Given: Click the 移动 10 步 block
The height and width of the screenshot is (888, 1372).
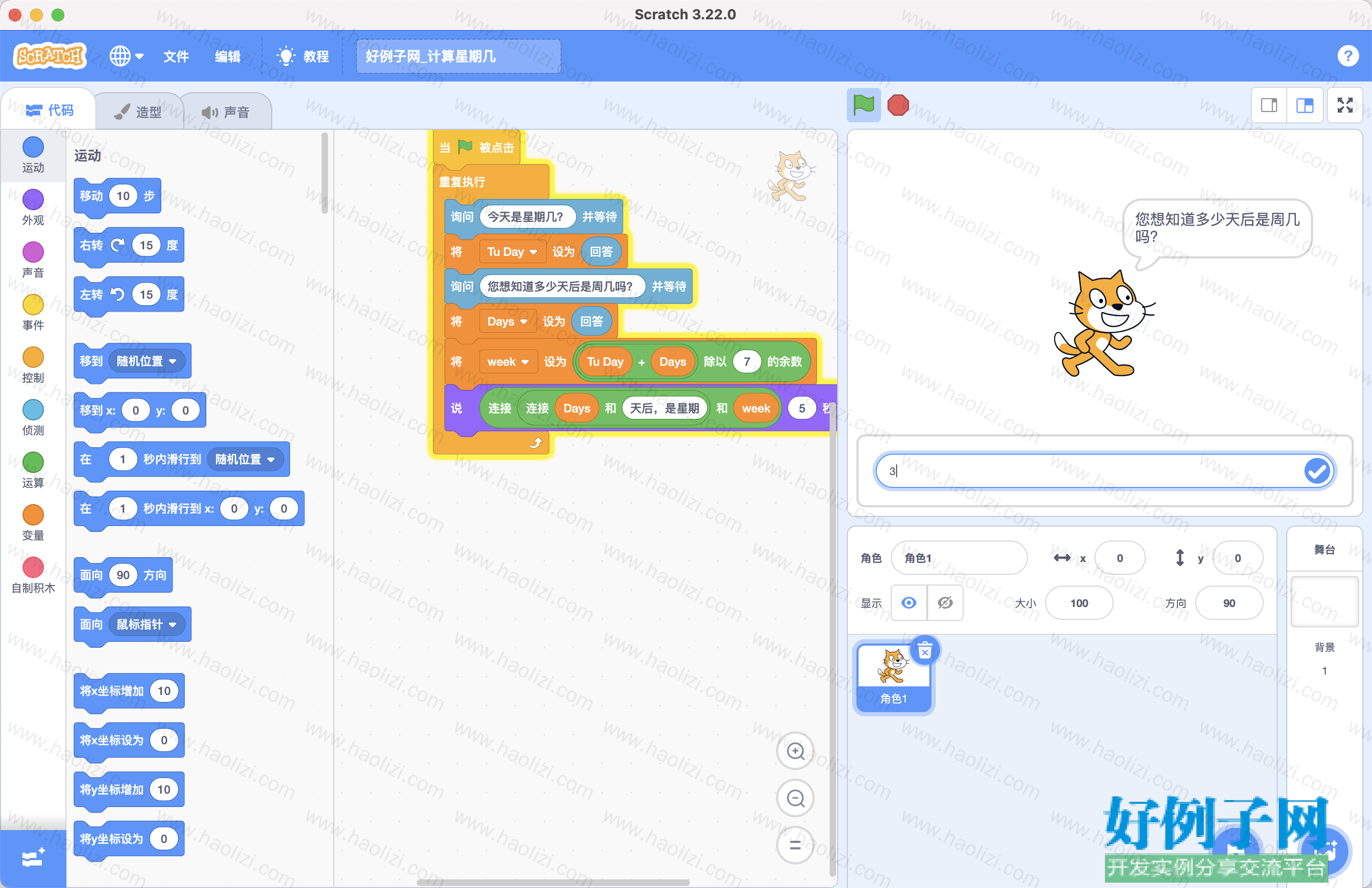Looking at the screenshot, I should (117, 196).
